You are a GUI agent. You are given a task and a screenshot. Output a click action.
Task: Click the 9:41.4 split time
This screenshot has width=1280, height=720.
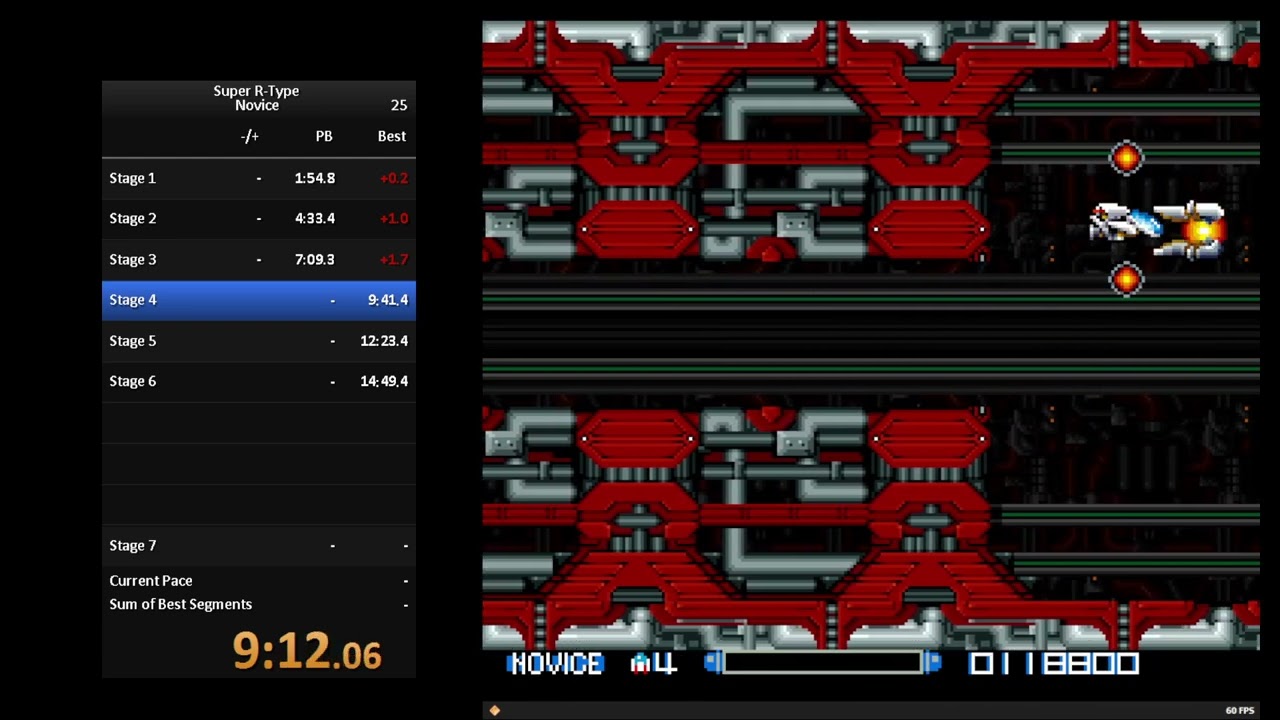click(388, 300)
